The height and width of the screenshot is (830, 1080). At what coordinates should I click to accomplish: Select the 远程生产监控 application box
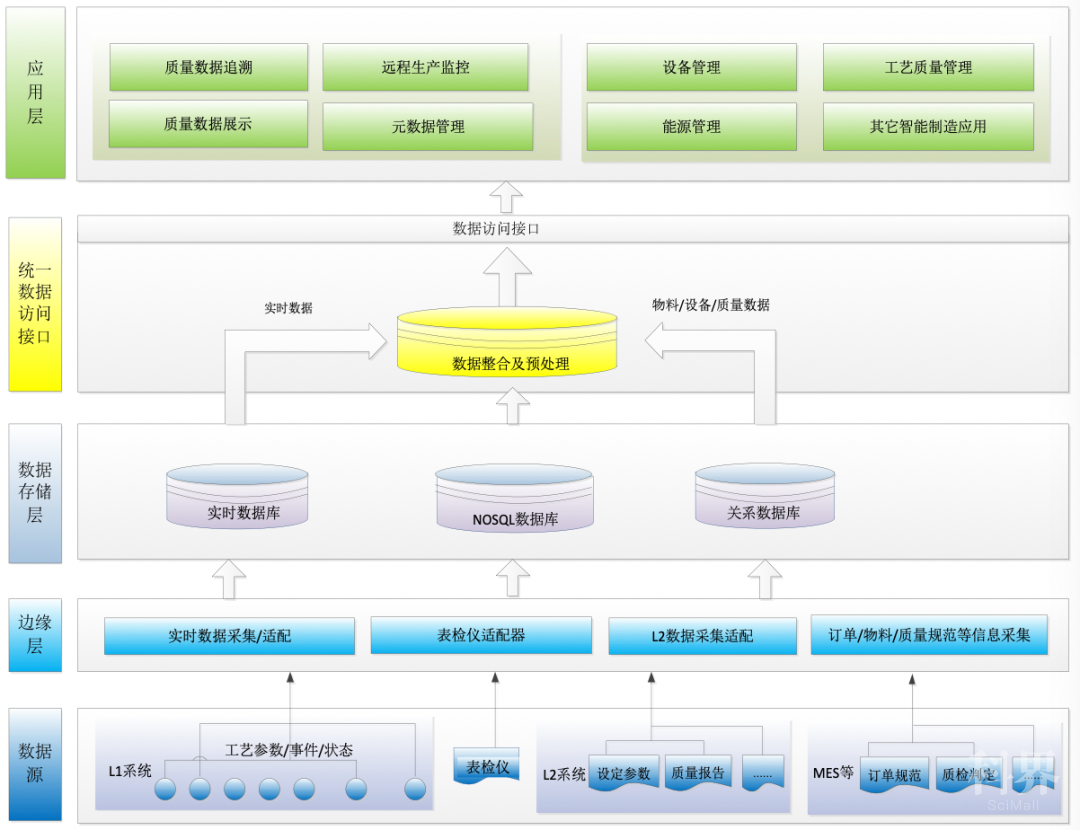[x=426, y=67]
